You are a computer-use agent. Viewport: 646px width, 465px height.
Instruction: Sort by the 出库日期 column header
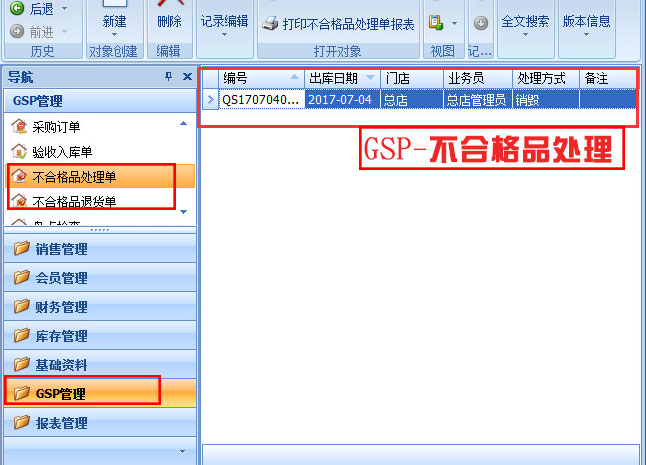click(335, 77)
